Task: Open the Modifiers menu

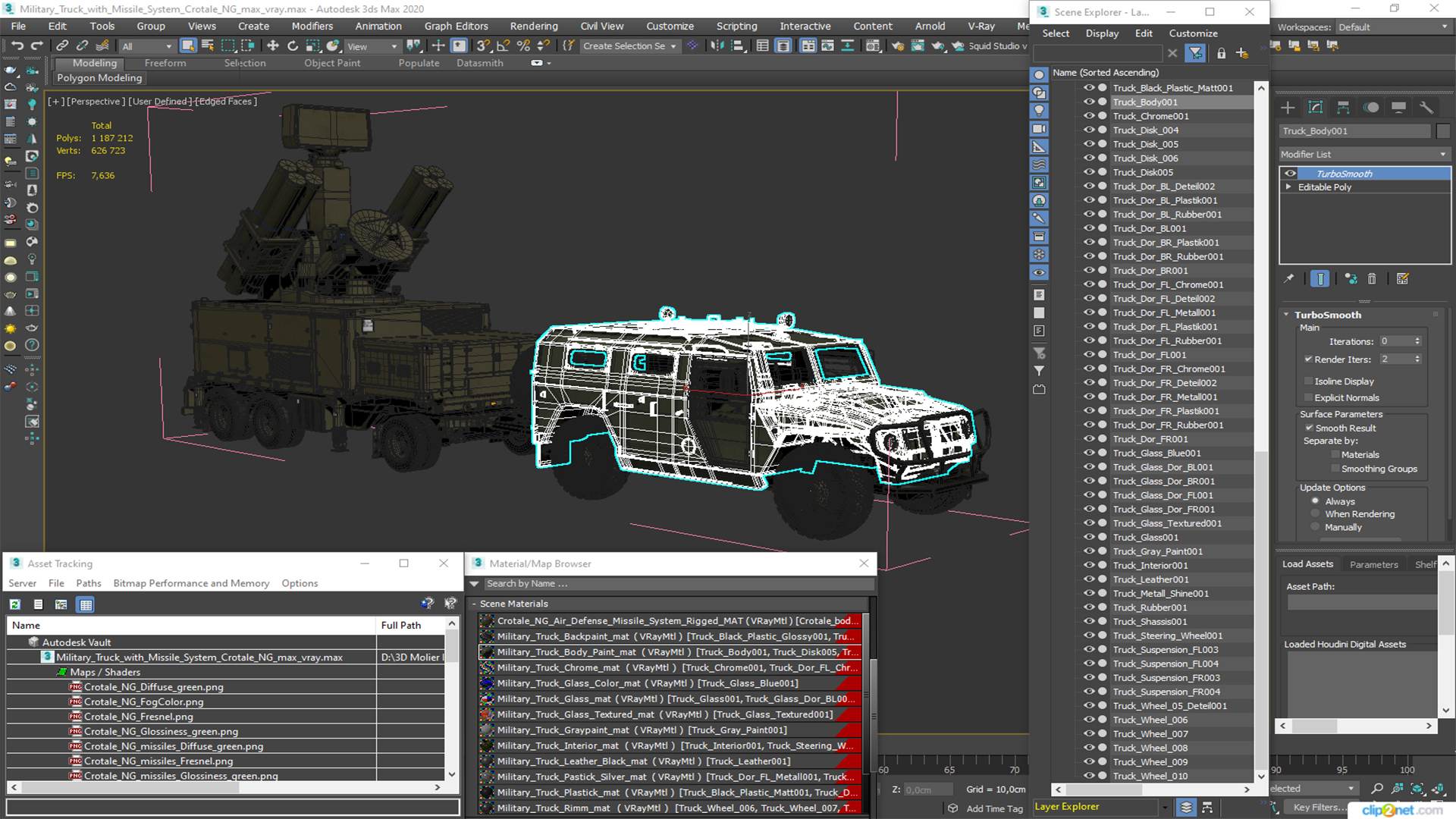Action: (312, 26)
